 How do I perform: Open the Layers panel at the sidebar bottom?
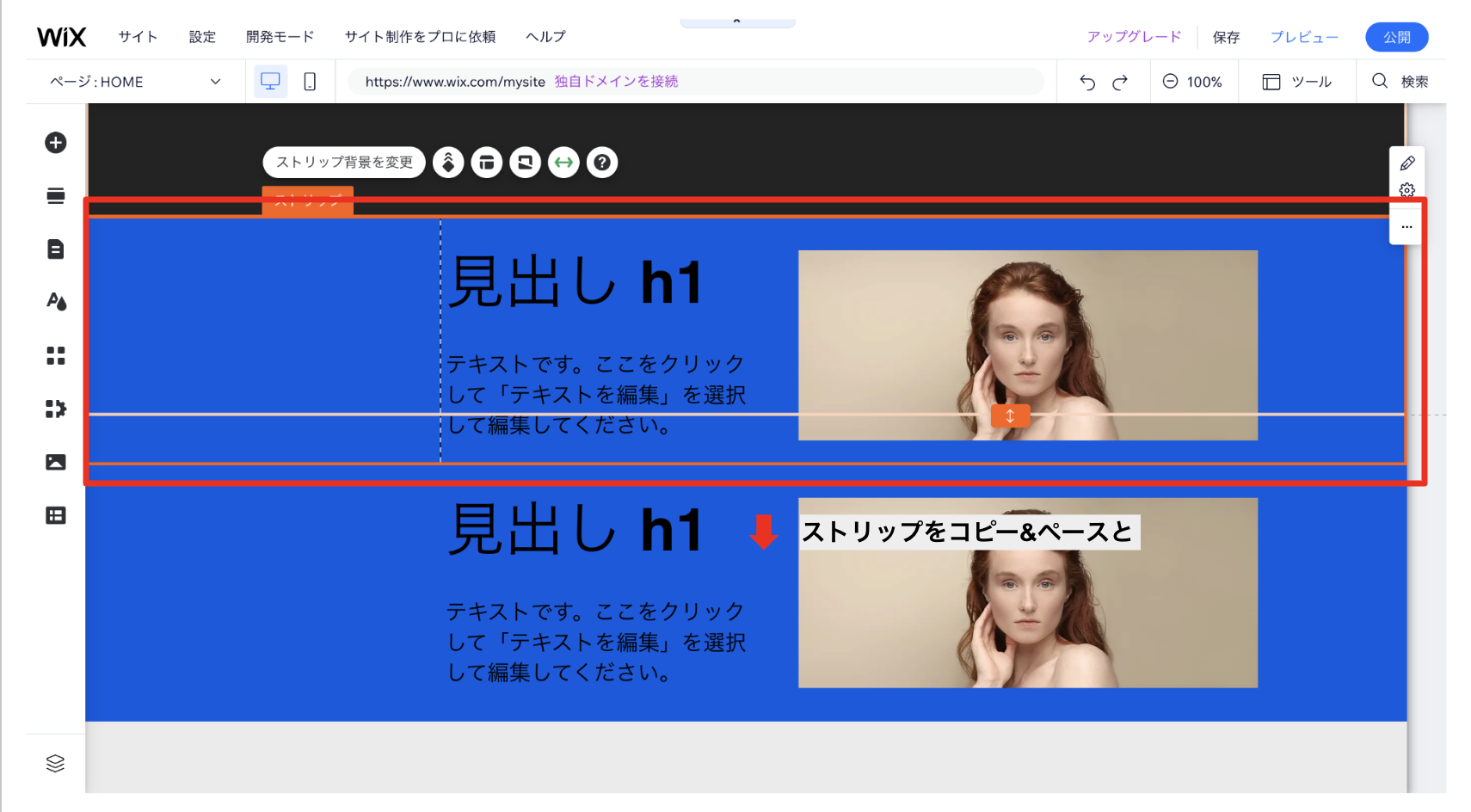55,763
